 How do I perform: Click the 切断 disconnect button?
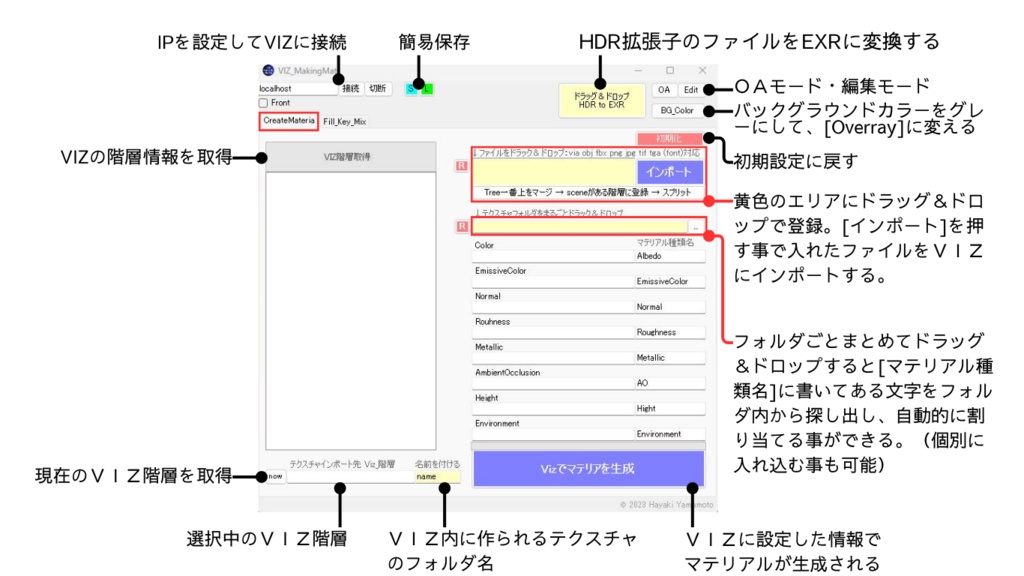[378, 89]
